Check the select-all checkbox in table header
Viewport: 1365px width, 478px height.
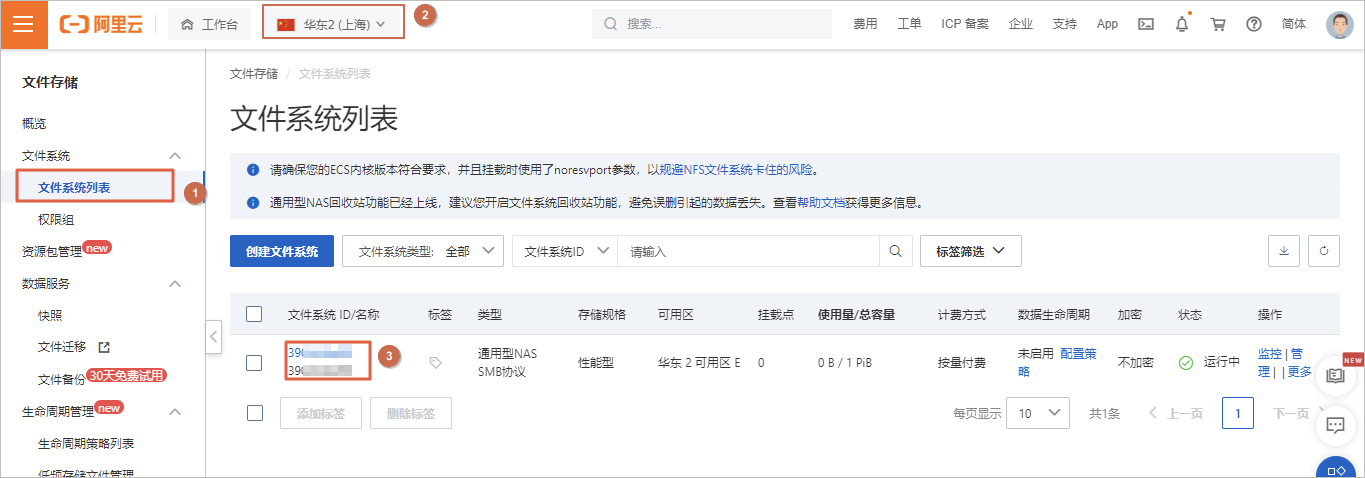coord(254,314)
